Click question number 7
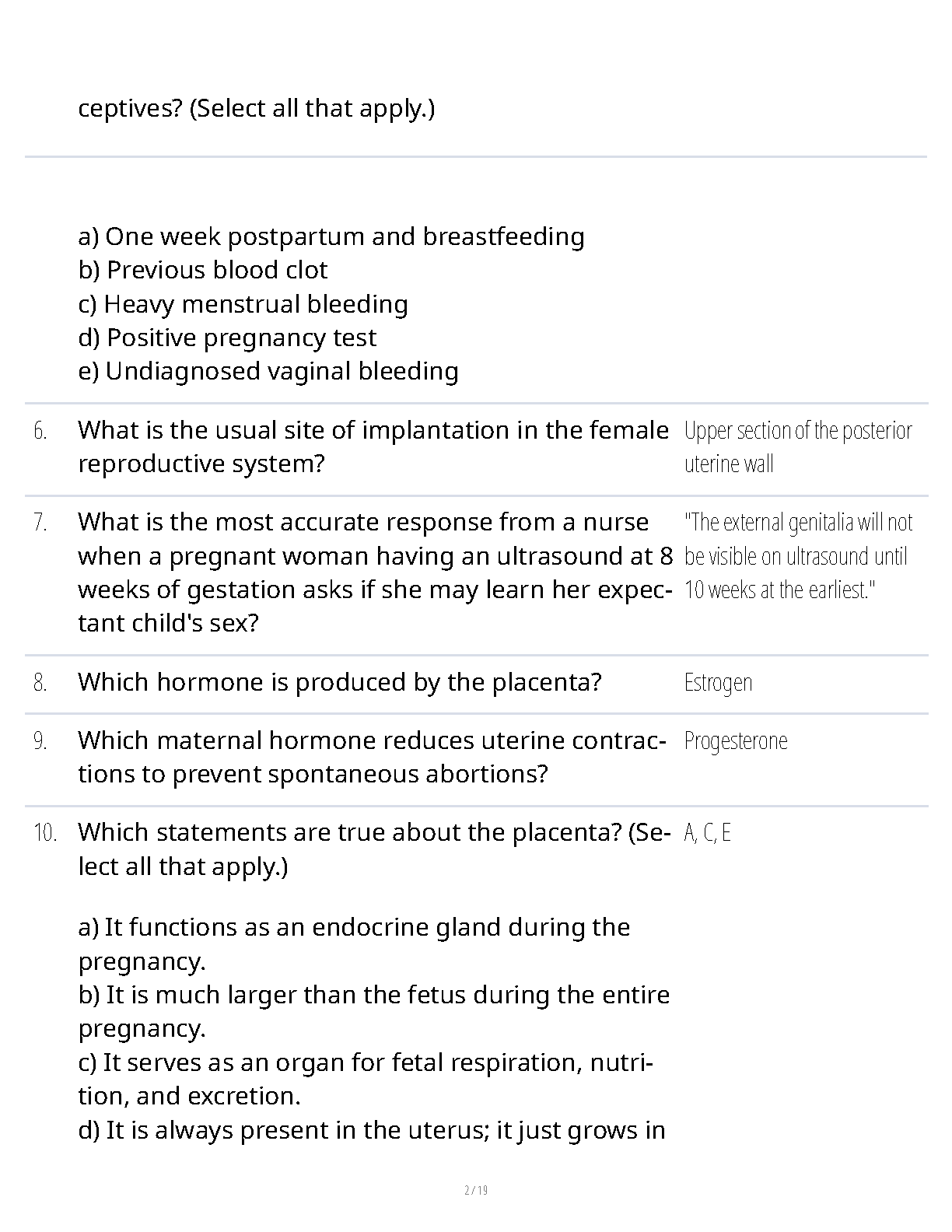 tap(40, 522)
